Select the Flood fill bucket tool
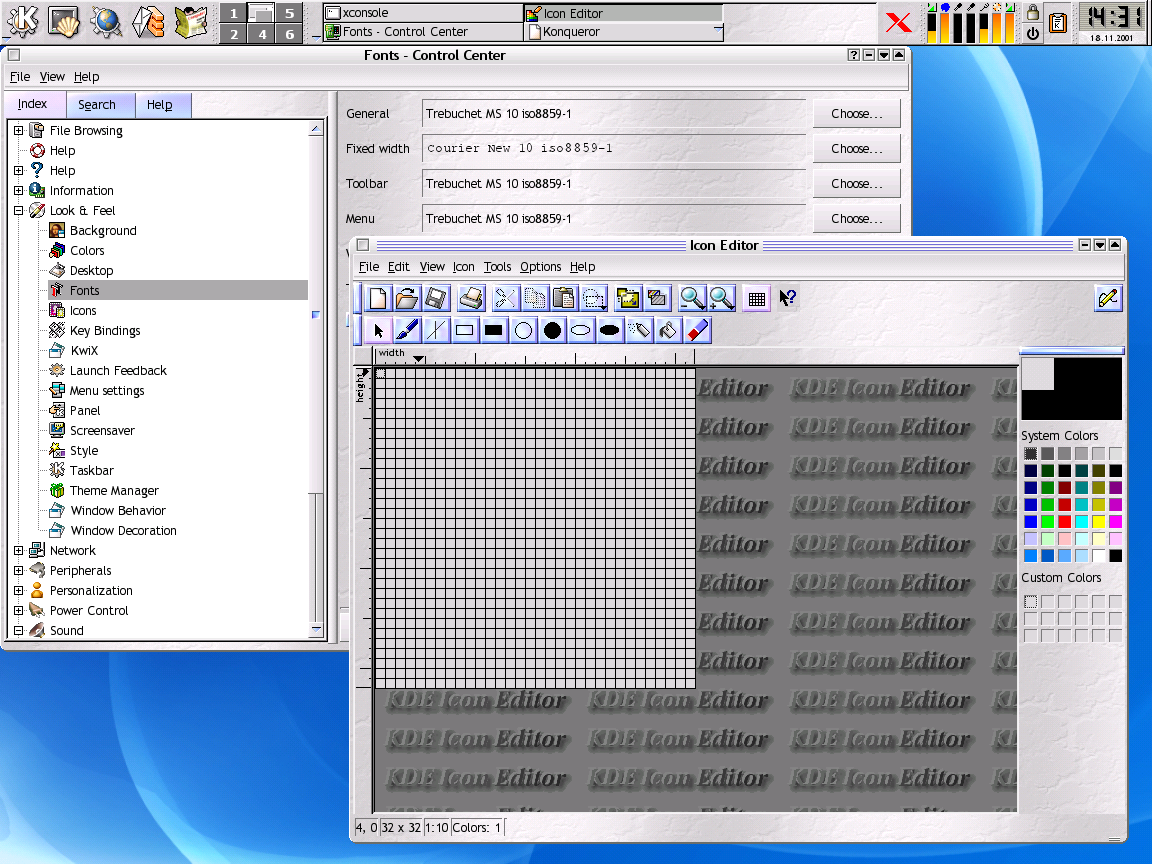This screenshot has height=864, width=1152. pyautogui.click(x=668, y=331)
